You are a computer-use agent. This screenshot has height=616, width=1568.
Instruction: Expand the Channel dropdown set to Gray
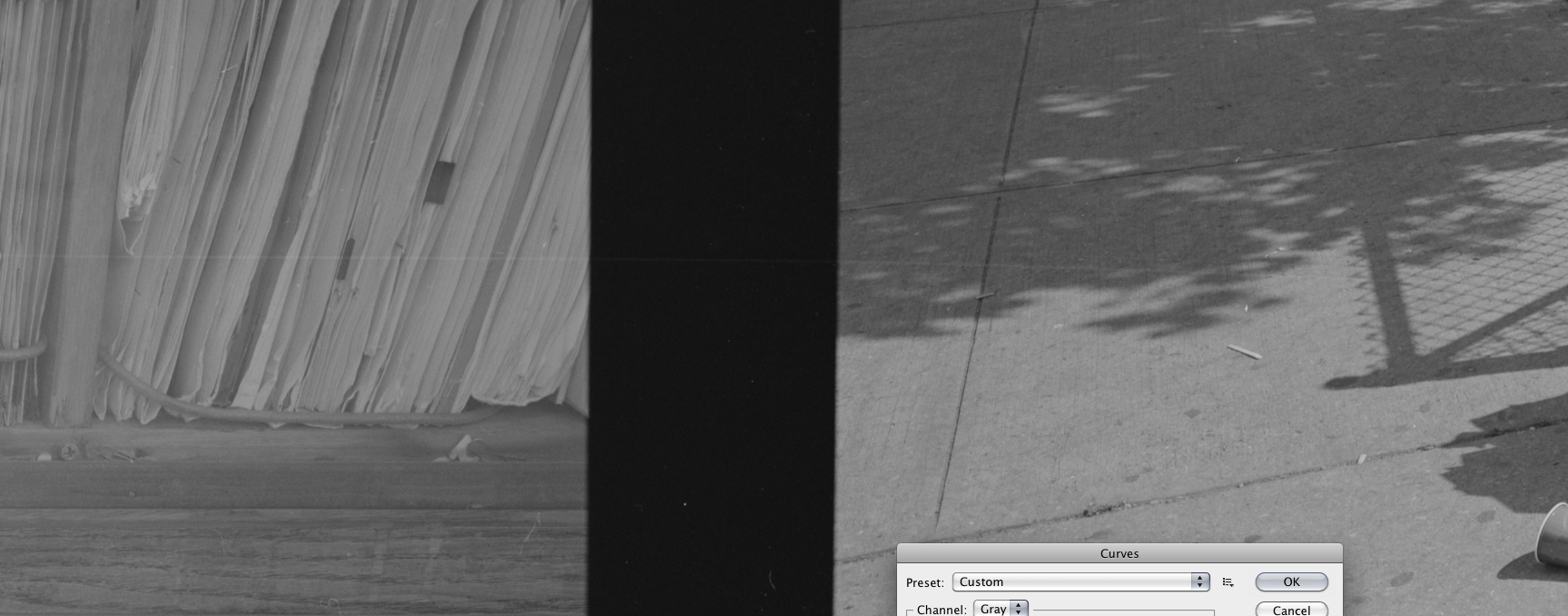[x=1001, y=609]
